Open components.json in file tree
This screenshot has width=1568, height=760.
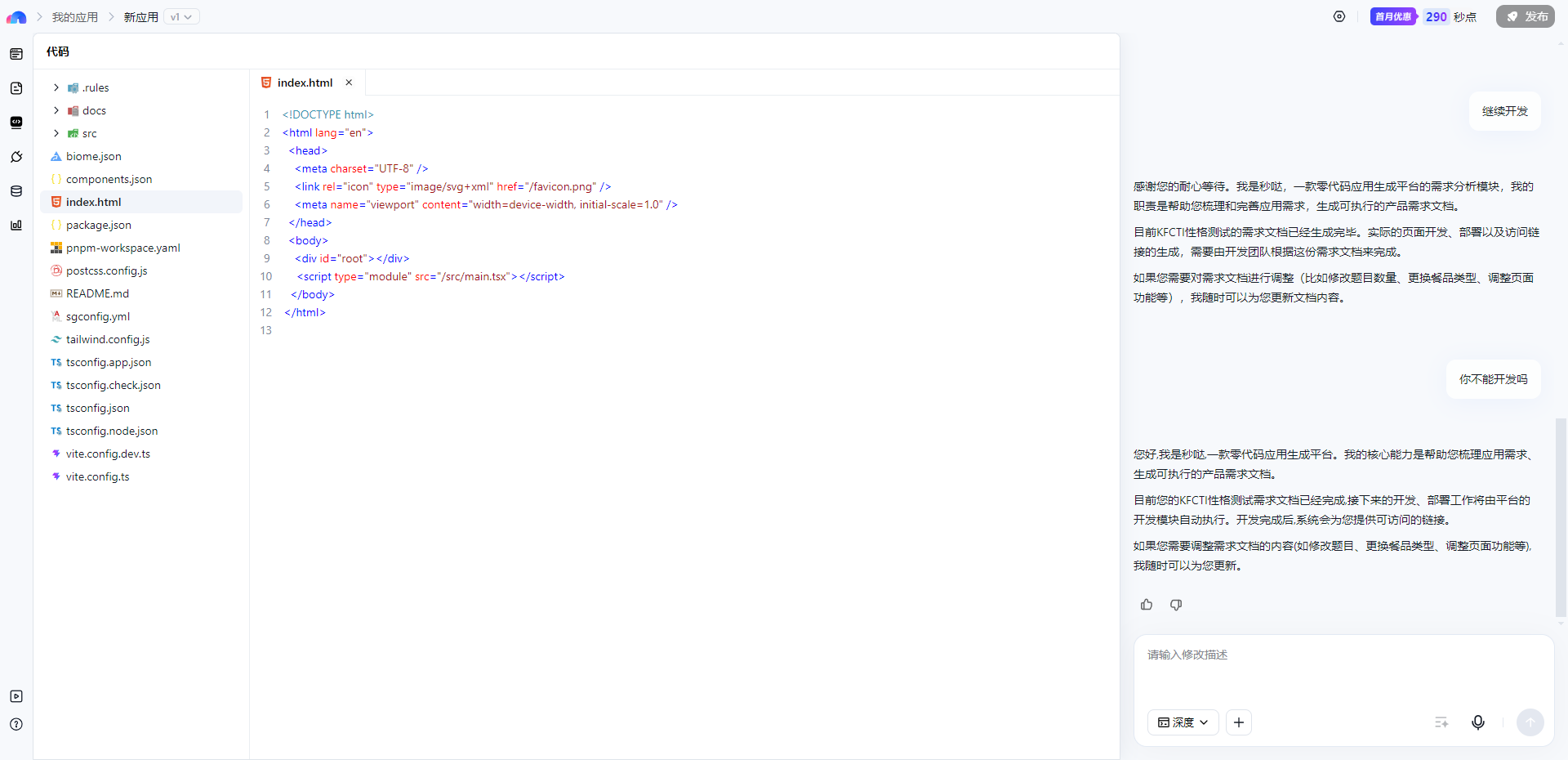[x=141, y=179]
